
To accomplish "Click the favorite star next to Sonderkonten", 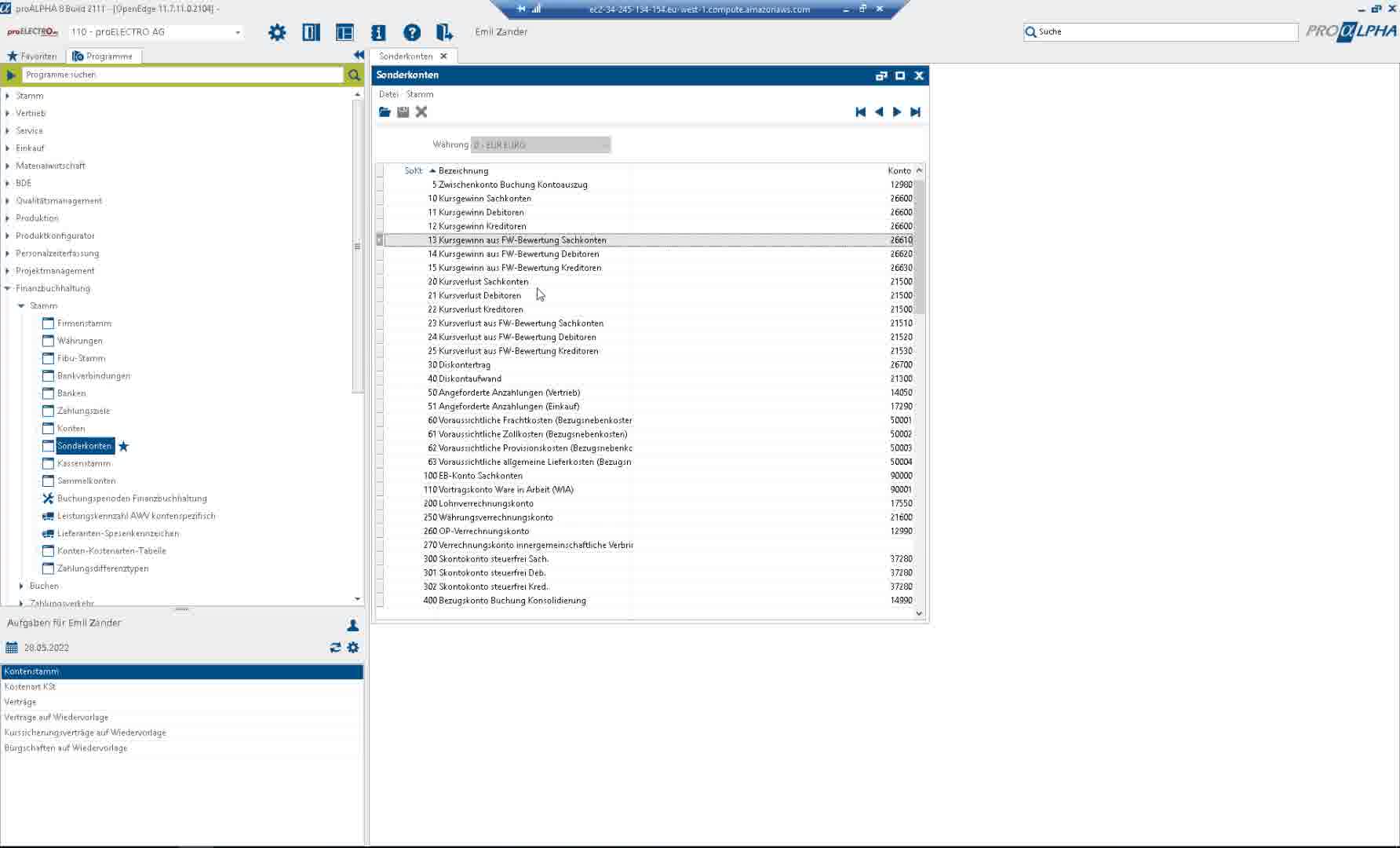I will pos(124,446).
